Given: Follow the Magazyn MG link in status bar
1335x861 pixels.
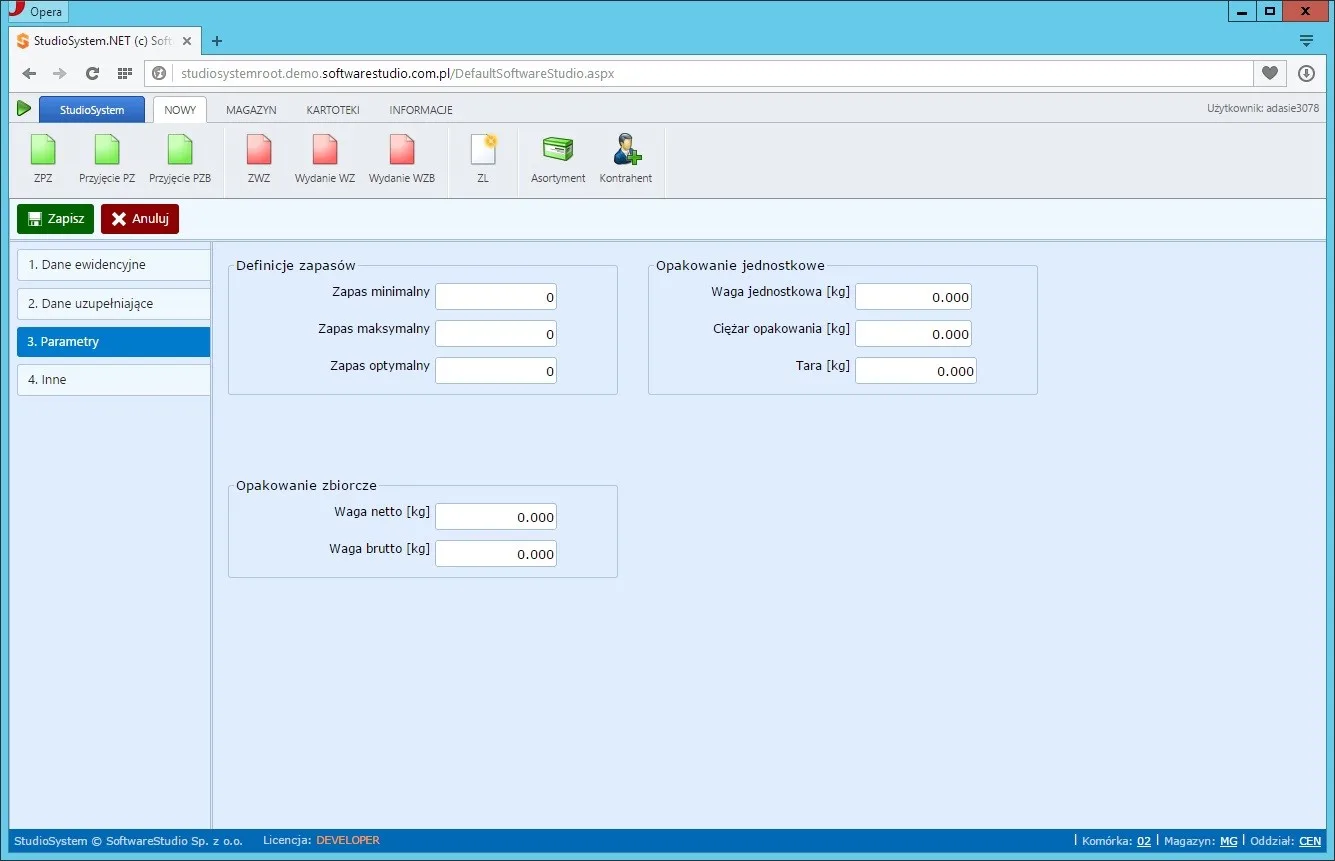Looking at the screenshot, I should click(1228, 841).
